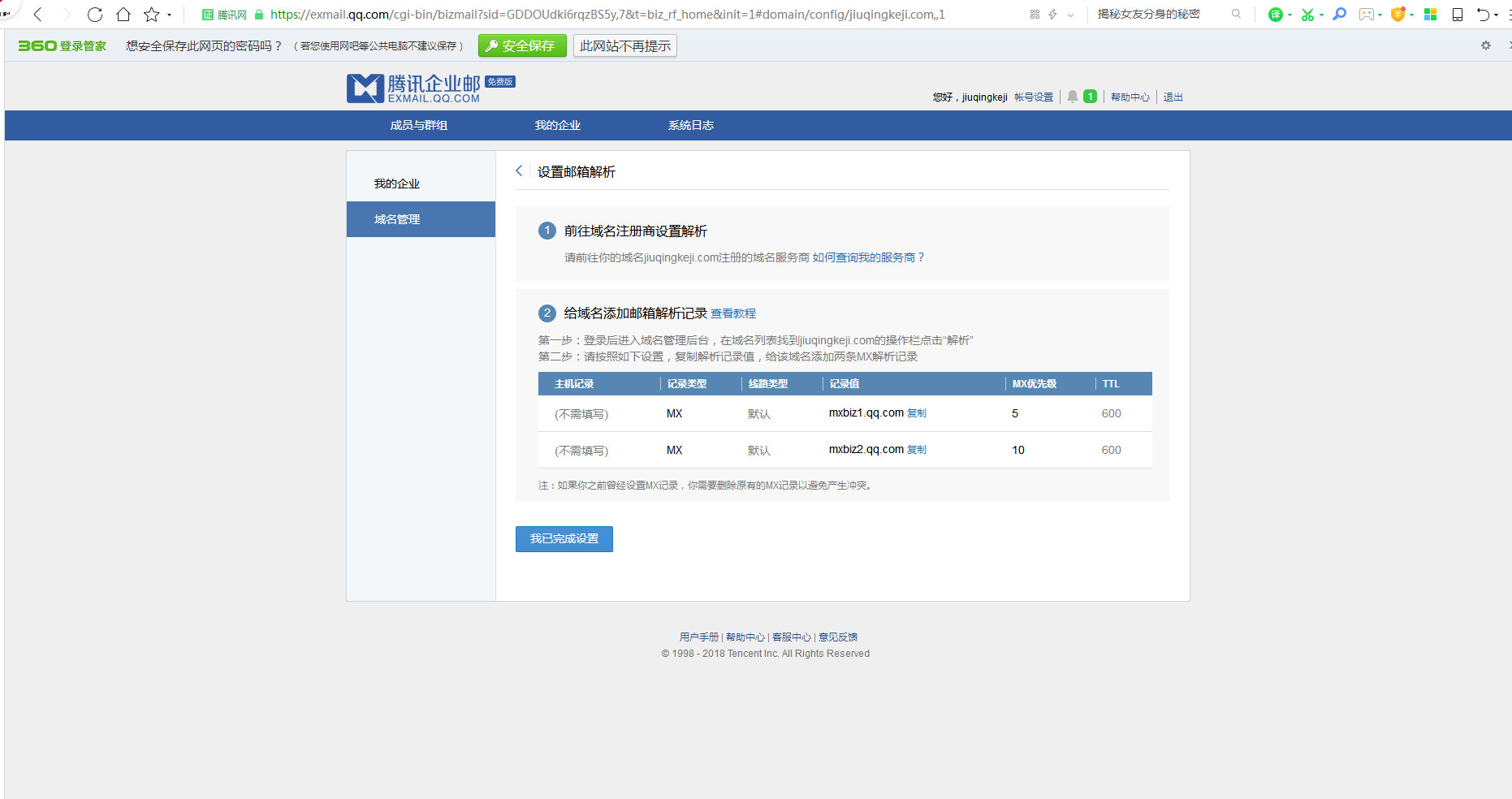Click the app grid icon in toolbar

pos(1430,14)
